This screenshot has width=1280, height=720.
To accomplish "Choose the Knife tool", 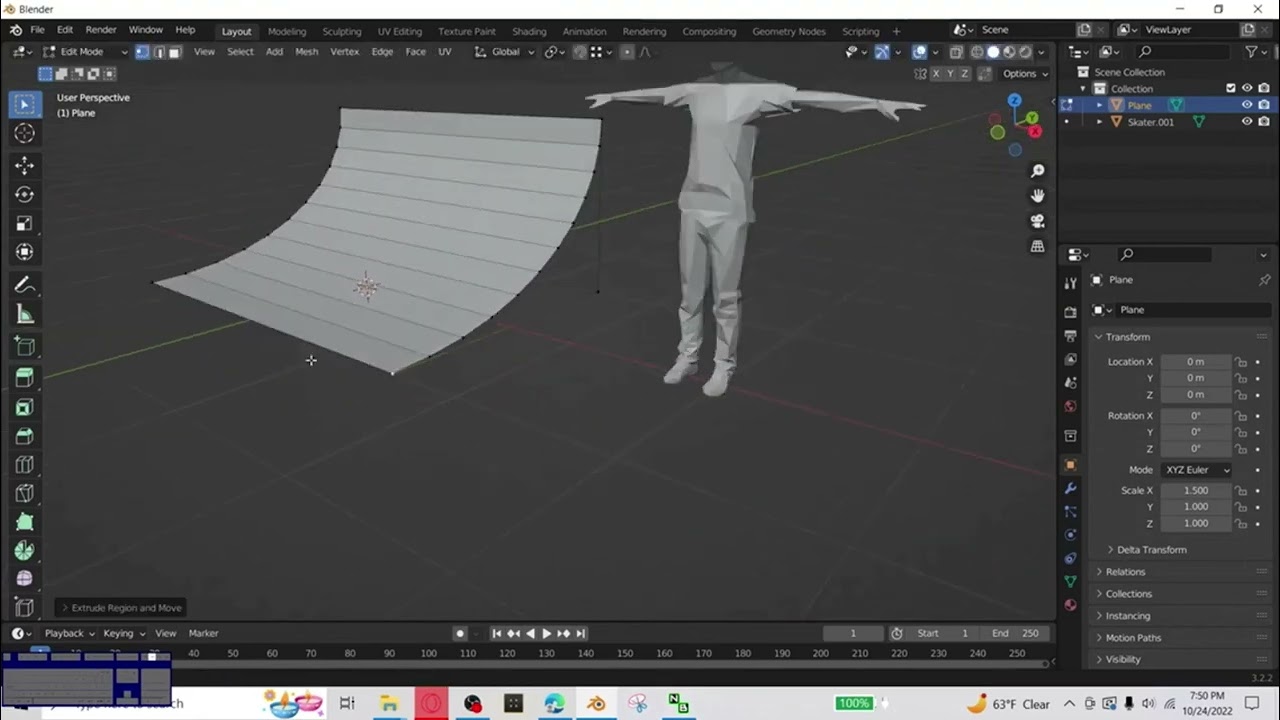I will click(25, 494).
